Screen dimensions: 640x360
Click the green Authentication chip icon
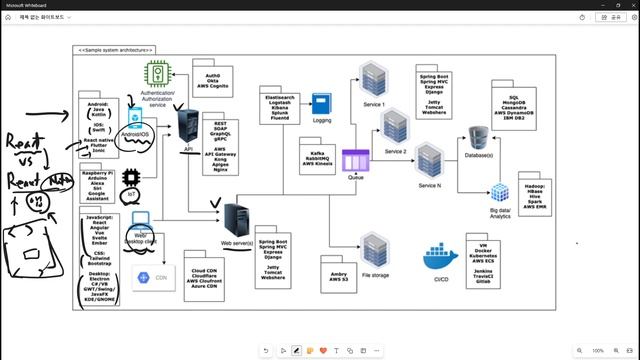(158, 74)
